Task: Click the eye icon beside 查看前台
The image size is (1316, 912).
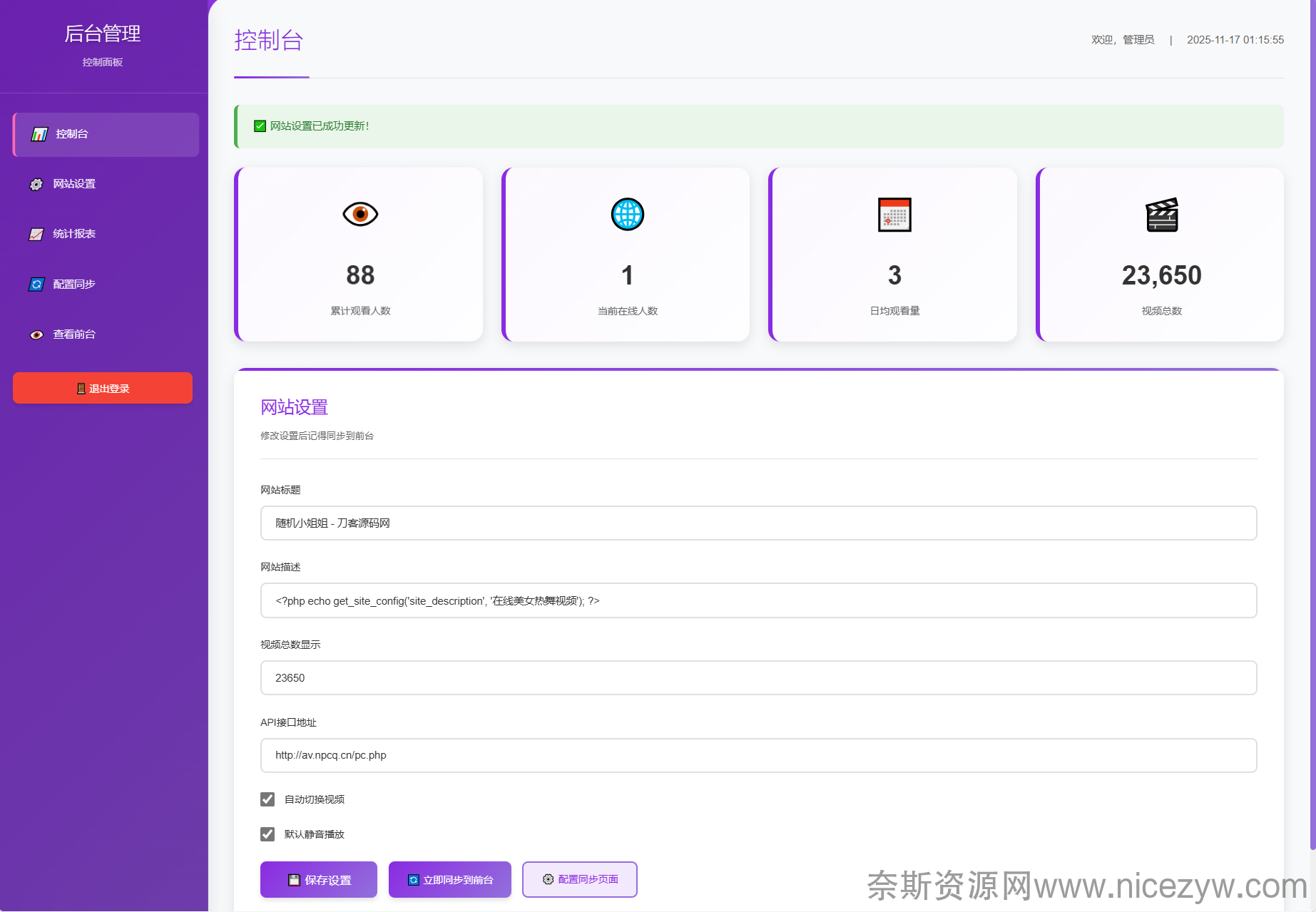Action: pos(36,335)
